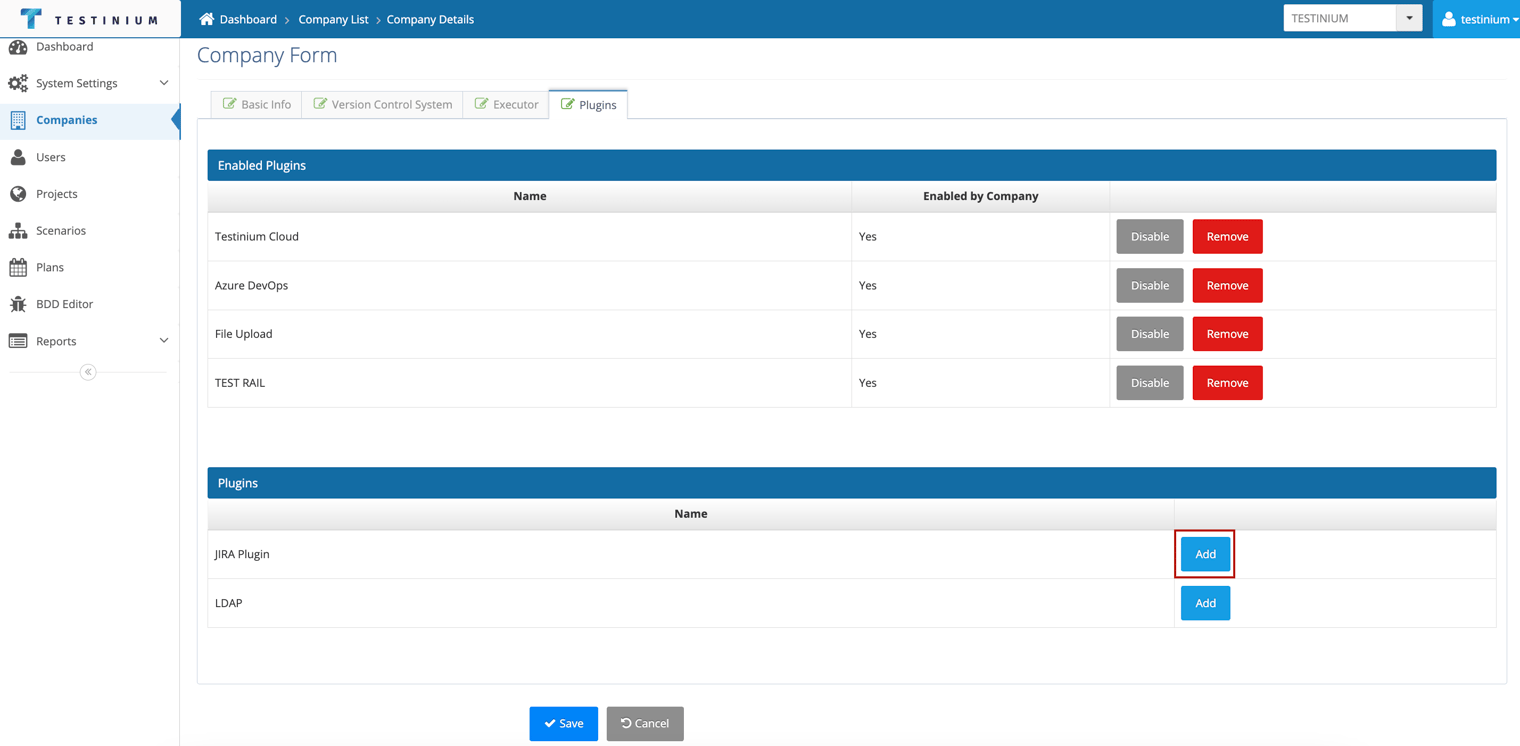Click the TEST RAIL plugin name
1520x746 pixels.
point(240,383)
